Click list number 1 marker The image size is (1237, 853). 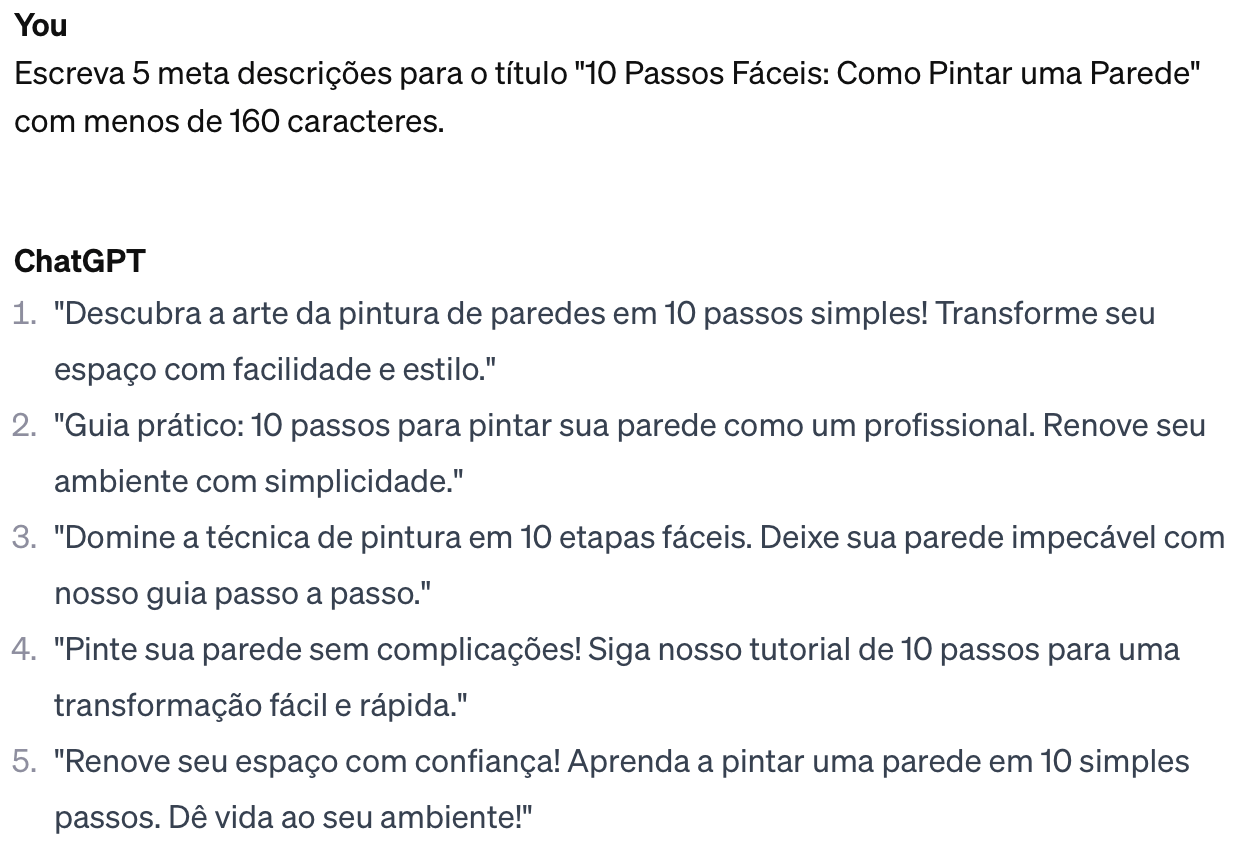pos(26,314)
